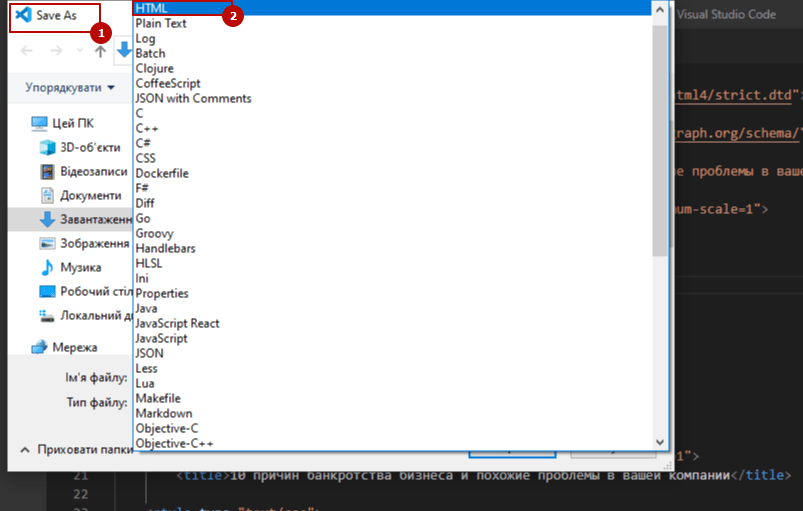
Task: Open Музика folder
Action: [x=71, y=267]
